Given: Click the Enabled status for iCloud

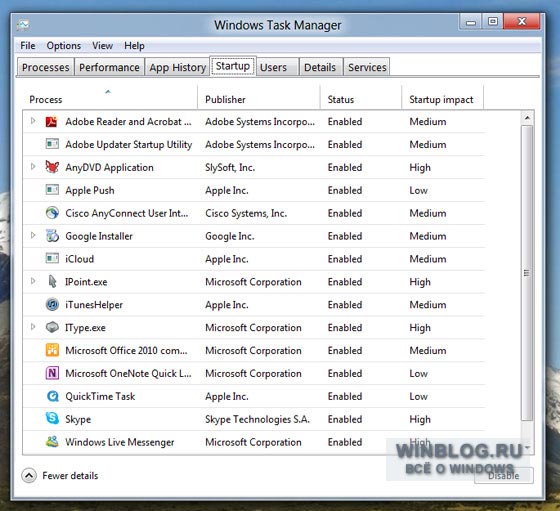Looking at the screenshot, I should (x=345, y=259).
